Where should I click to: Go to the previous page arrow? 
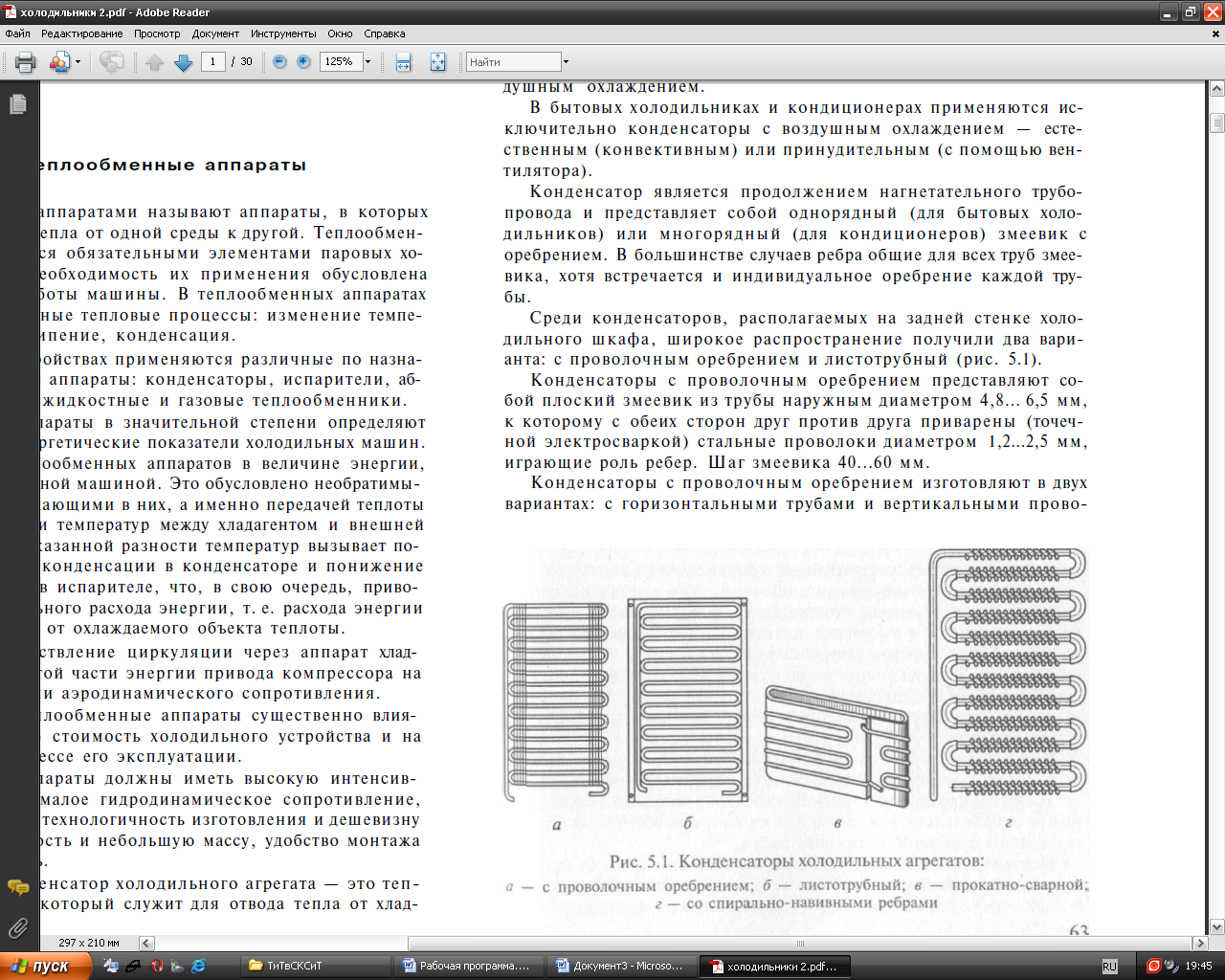tap(154, 62)
